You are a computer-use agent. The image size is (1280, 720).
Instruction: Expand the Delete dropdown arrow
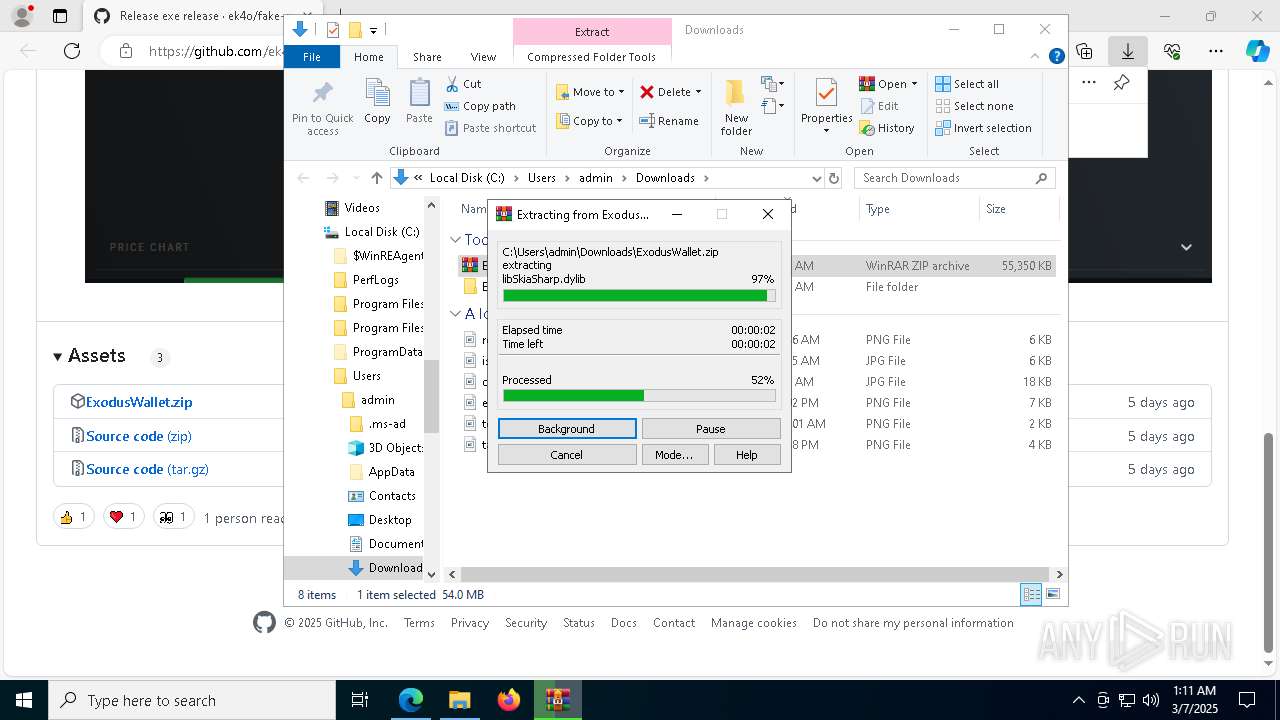coord(698,92)
